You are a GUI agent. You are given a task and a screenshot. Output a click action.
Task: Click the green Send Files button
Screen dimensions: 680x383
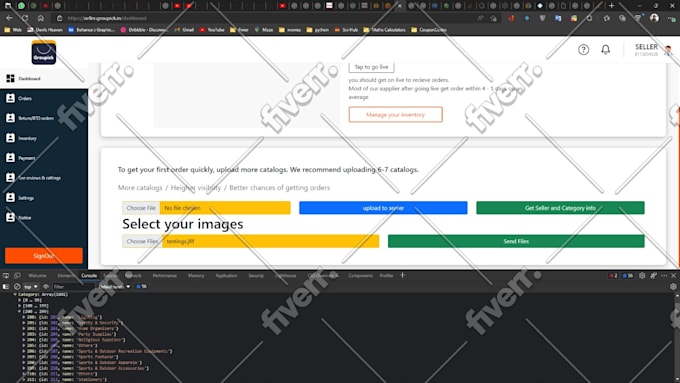(x=516, y=241)
